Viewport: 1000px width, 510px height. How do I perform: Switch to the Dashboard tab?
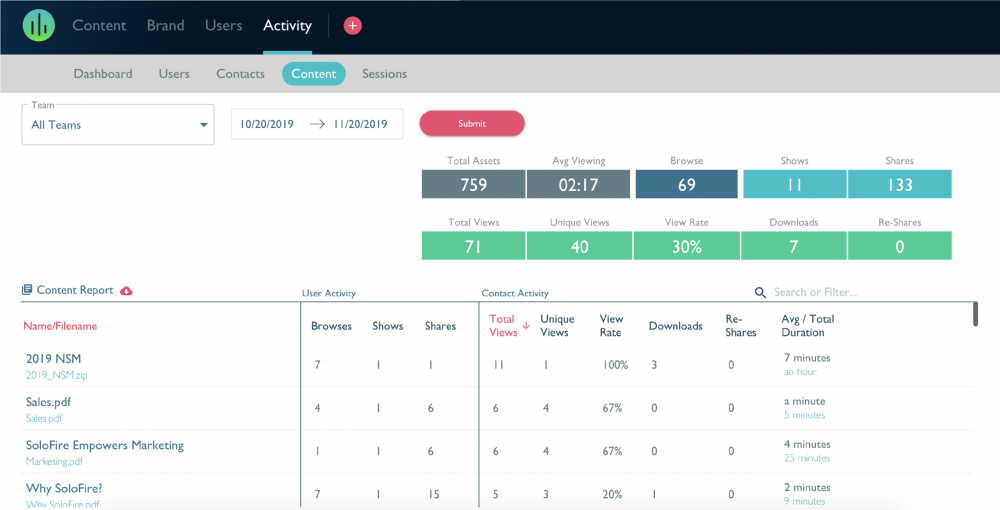coord(103,74)
